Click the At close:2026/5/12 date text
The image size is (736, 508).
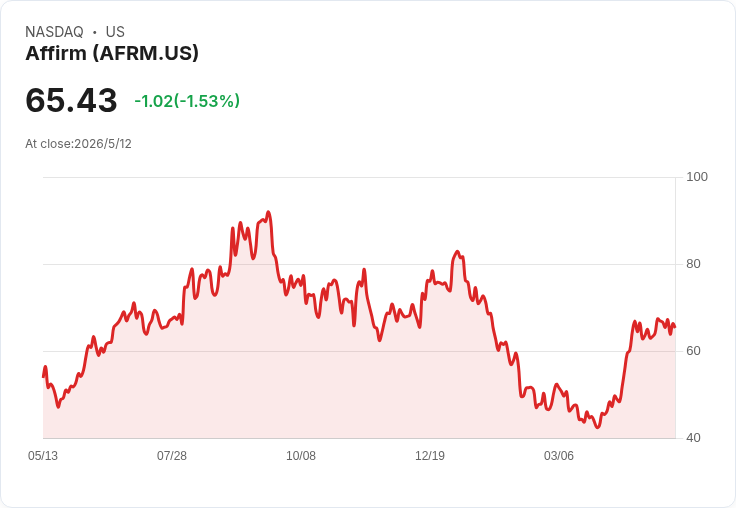[78, 144]
